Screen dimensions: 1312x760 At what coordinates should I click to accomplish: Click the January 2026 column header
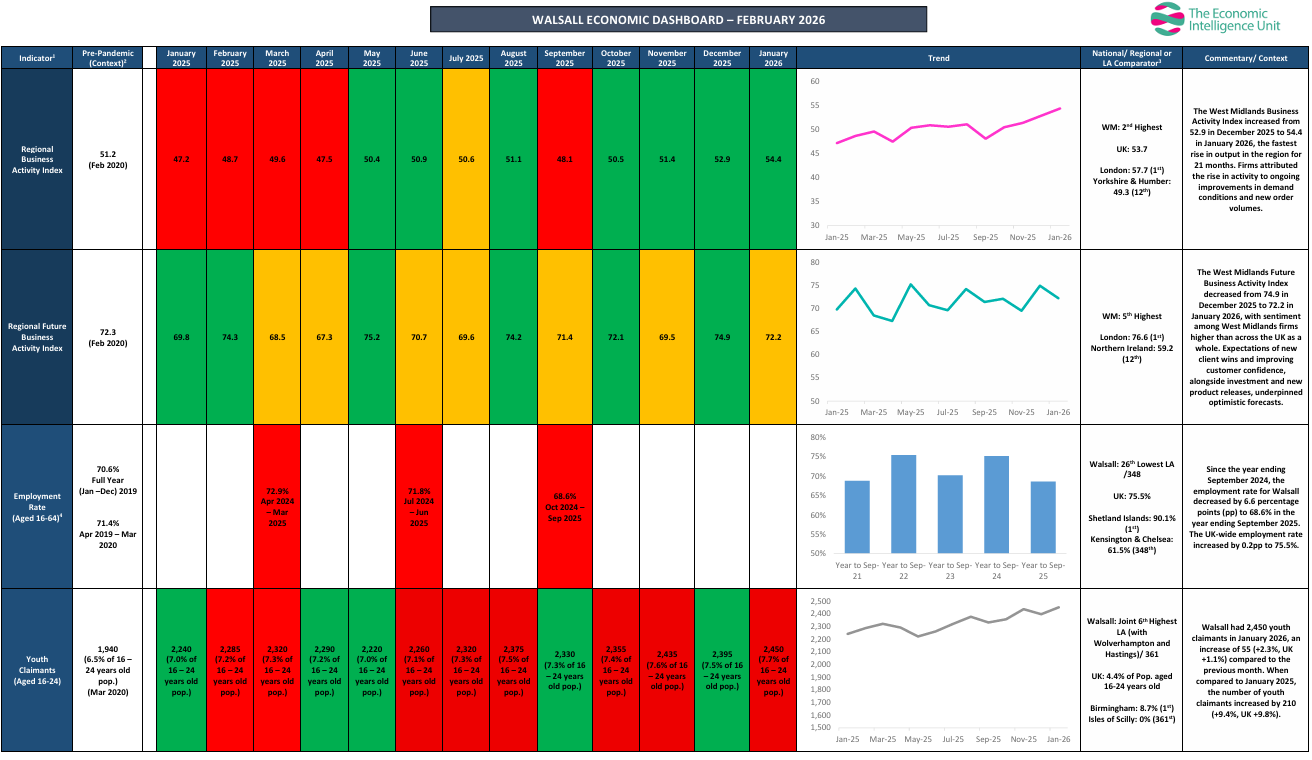click(x=773, y=58)
